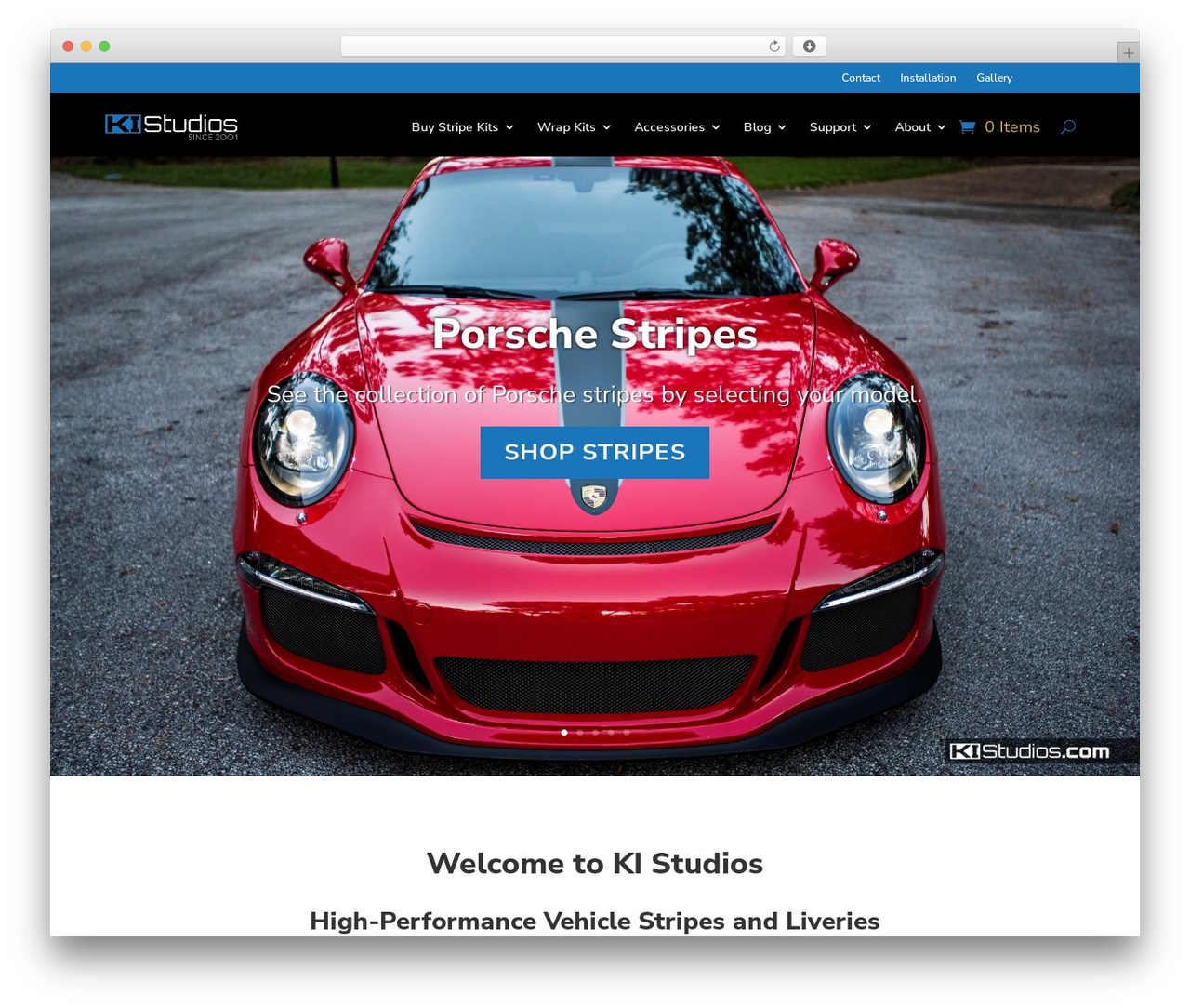Open the site search magnifier icon
This screenshot has height=1008, width=1190.
click(1068, 126)
